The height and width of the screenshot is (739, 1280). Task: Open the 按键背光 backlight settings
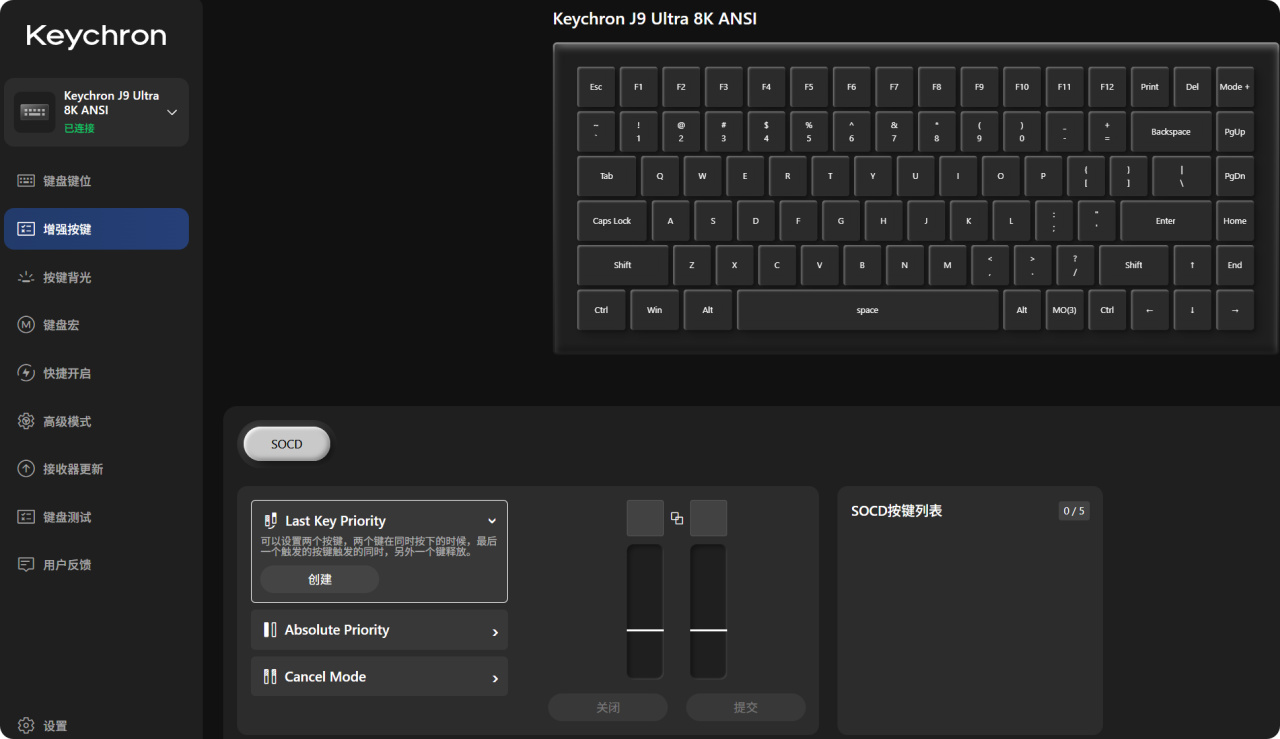pos(96,277)
